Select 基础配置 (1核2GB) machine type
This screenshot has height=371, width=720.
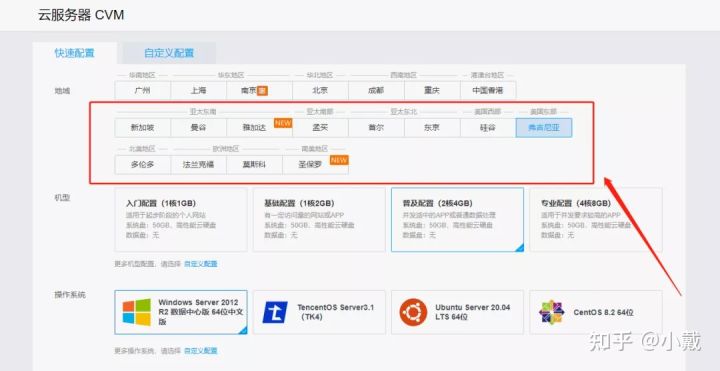pyautogui.click(x=319, y=219)
